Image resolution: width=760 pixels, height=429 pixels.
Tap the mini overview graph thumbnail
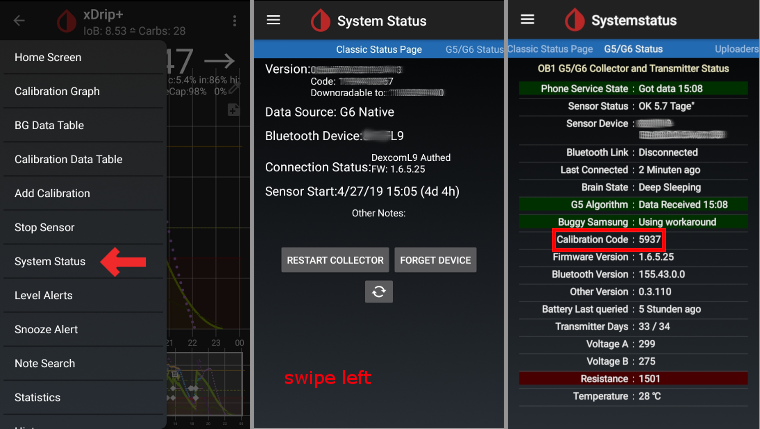204,384
